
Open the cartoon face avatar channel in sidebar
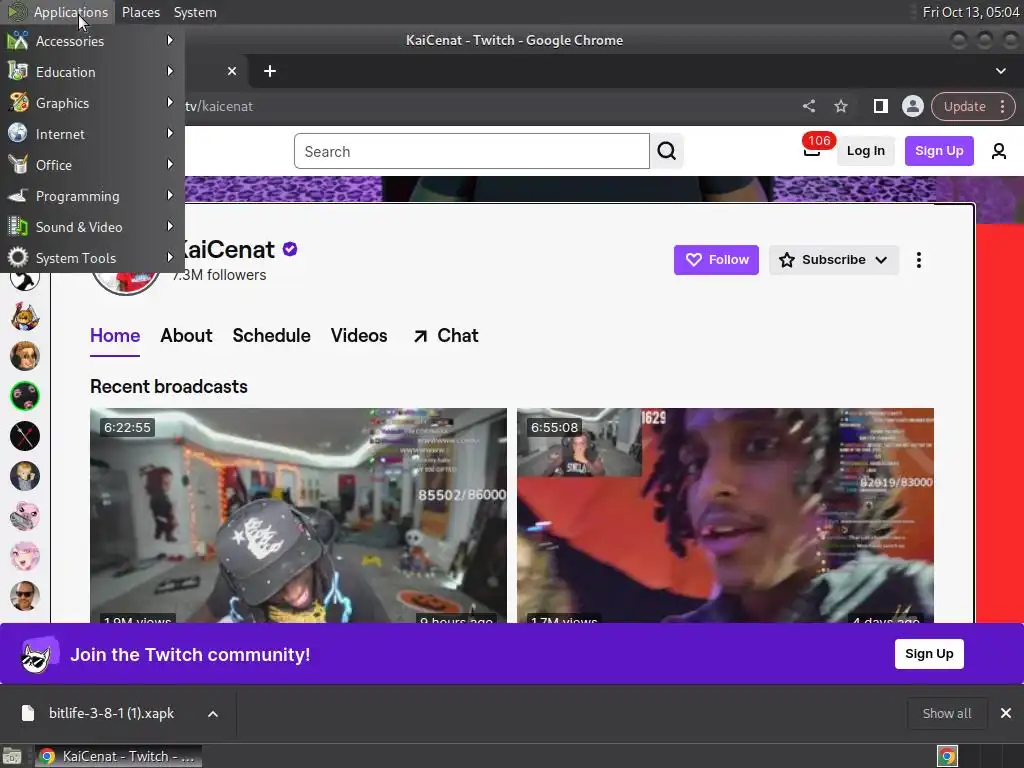tap(25, 357)
